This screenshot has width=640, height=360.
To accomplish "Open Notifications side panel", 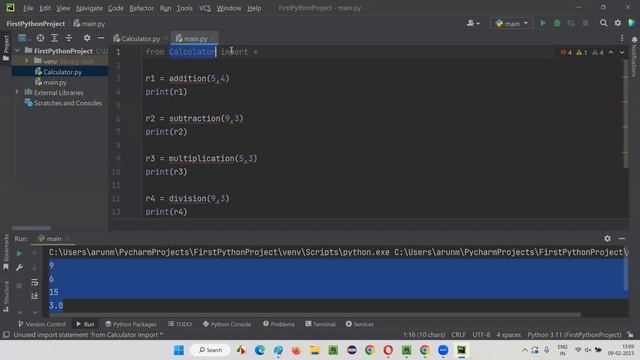I will [x=634, y=55].
